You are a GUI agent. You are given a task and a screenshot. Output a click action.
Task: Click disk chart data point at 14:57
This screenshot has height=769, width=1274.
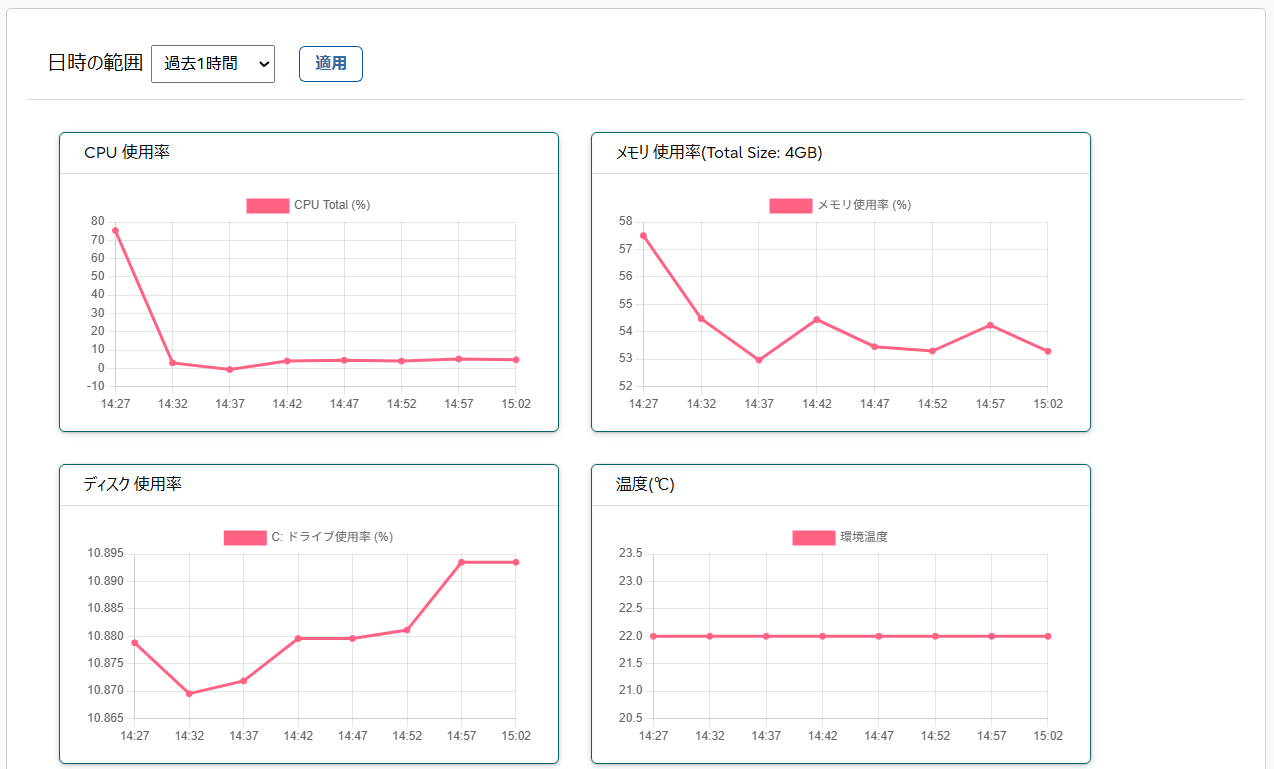pos(461,562)
